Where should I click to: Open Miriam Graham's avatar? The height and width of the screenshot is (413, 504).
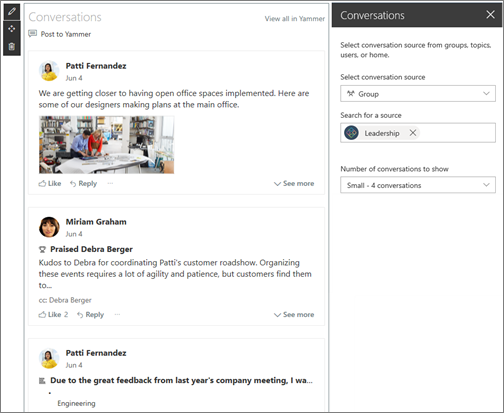click(49, 227)
